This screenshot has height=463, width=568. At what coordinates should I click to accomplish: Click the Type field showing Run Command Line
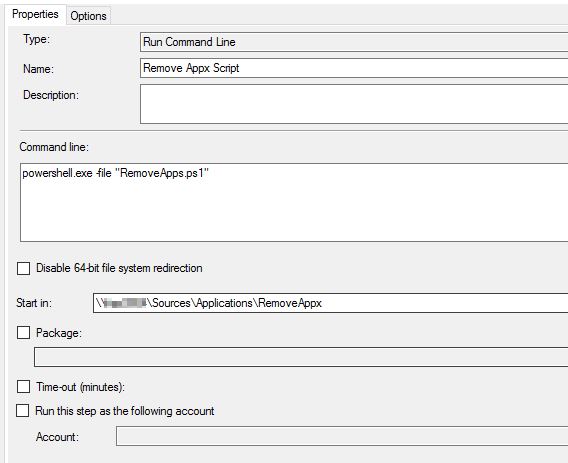(x=354, y=42)
